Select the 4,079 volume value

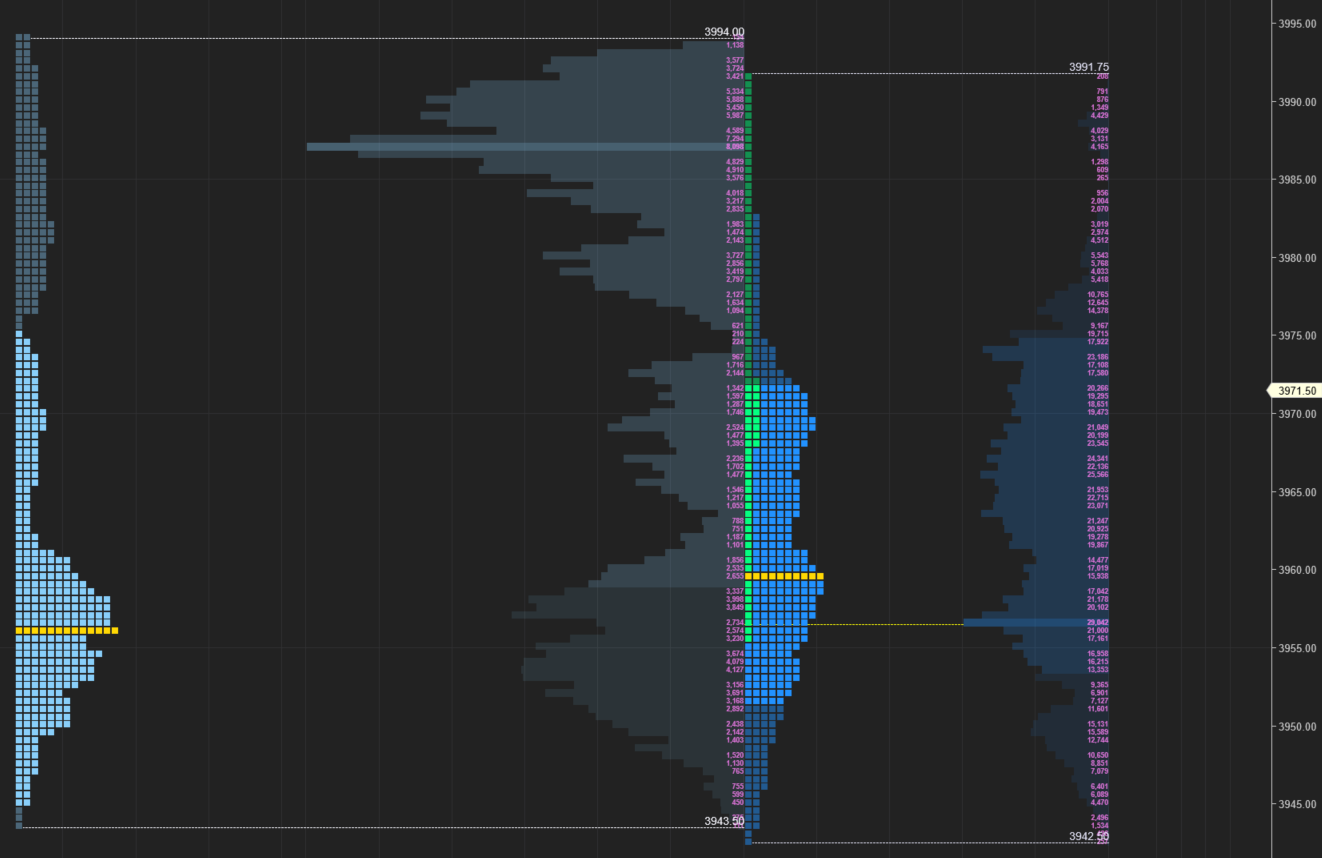[x=735, y=662]
